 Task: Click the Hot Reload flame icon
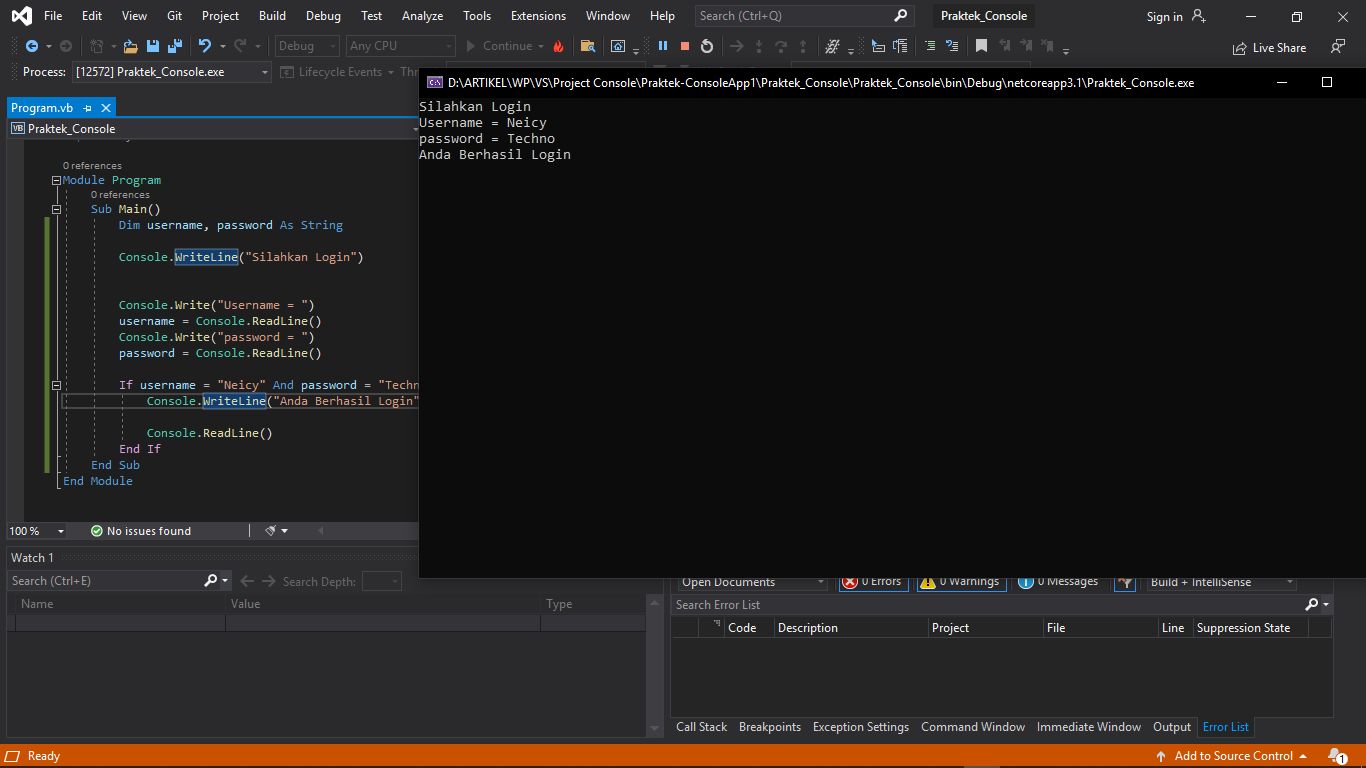(x=558, y=46)
